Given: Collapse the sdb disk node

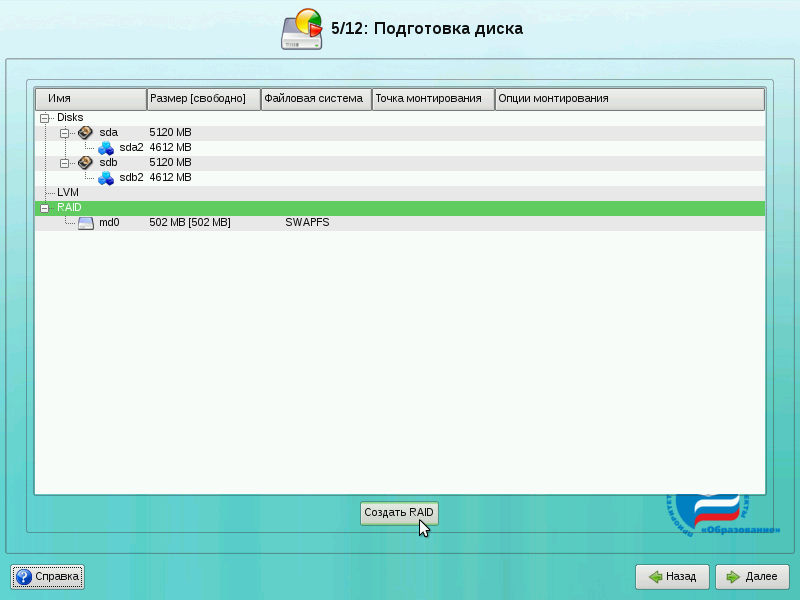Looking at the screenshot, I should [x=64, y=162].
